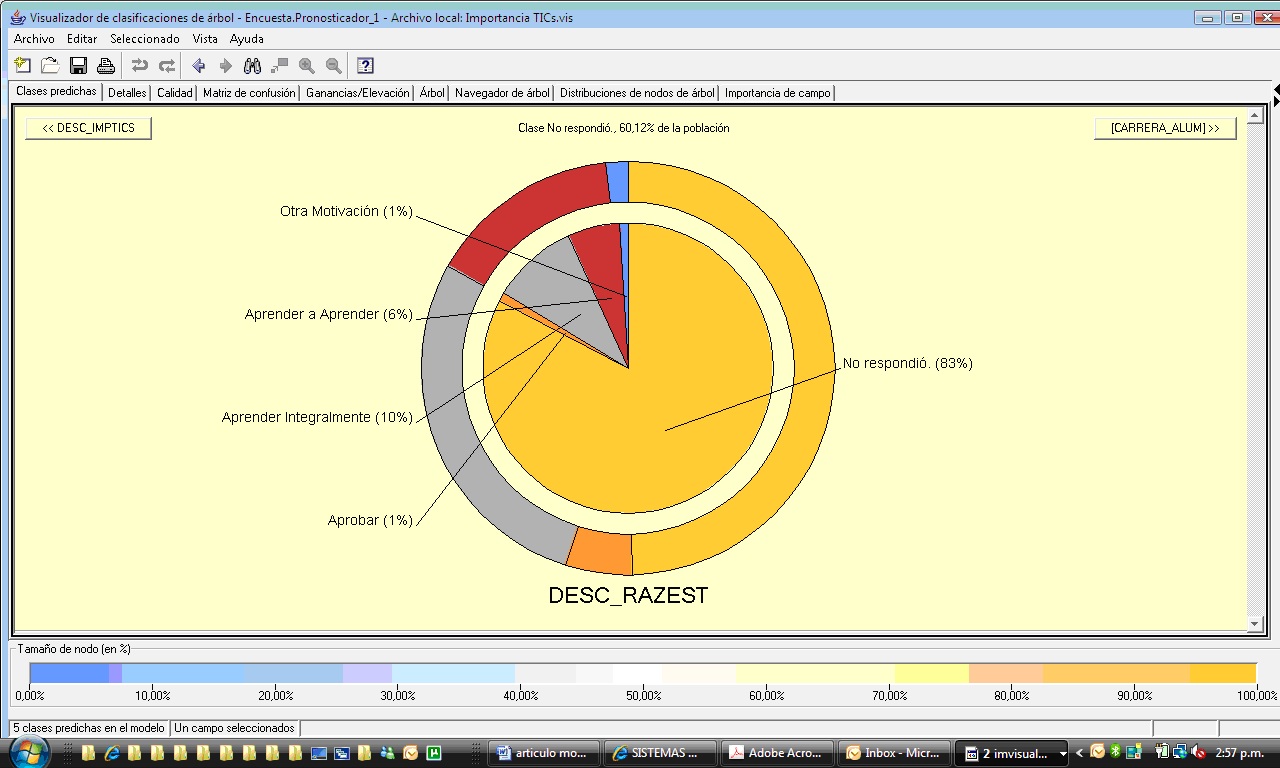Go to next field CARRERA_ALUM
Viewport: 1280px width, 768px height.
coord(1165,128)
